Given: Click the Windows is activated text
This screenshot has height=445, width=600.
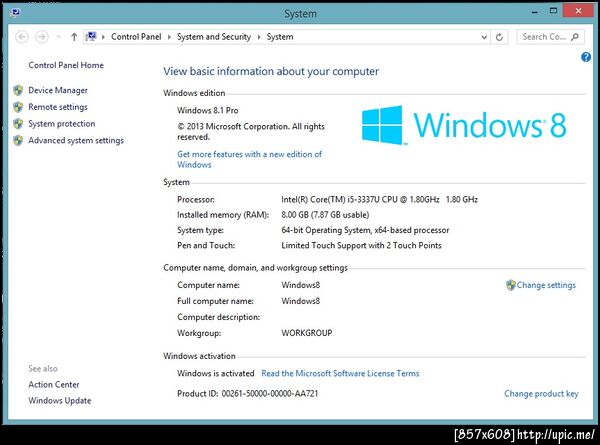Looking at the screenshot, I should coord(215,373).
